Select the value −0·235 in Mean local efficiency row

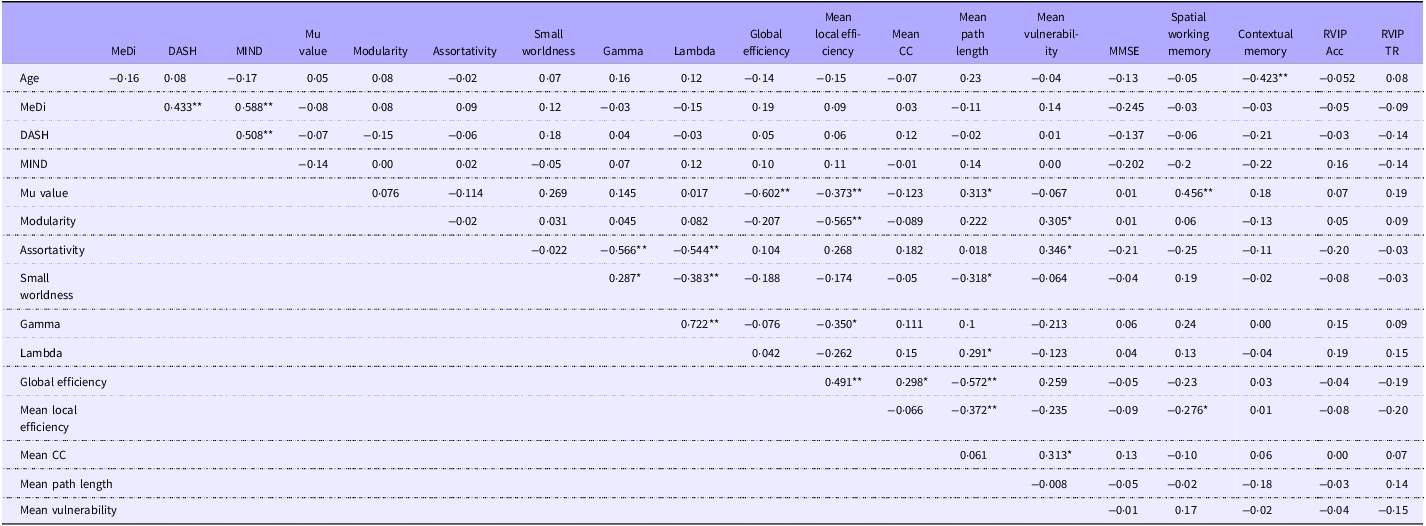click(1051, 410)
